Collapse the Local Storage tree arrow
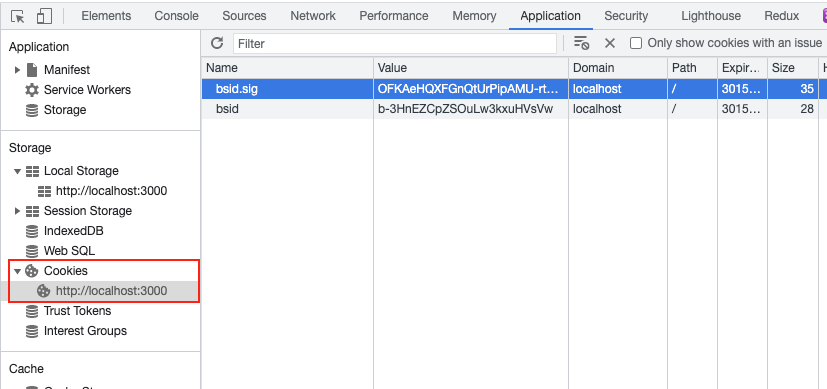Image resolution: width=827 pixels, height=389 pixels. coord(17,171)
